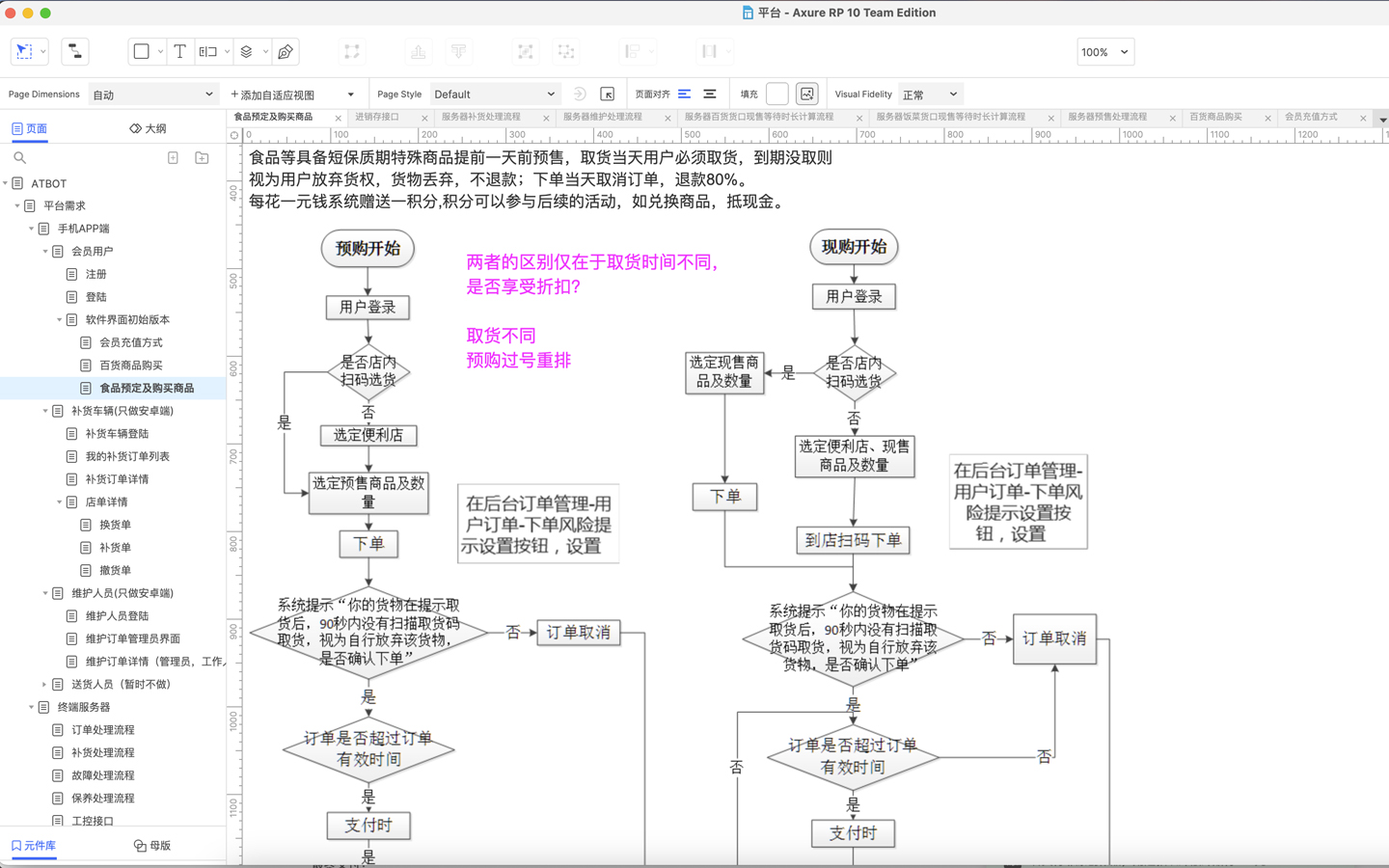Select the rectangle shape tool
The height and width of the screenshot is (868, 1389).
coord(141,51)
